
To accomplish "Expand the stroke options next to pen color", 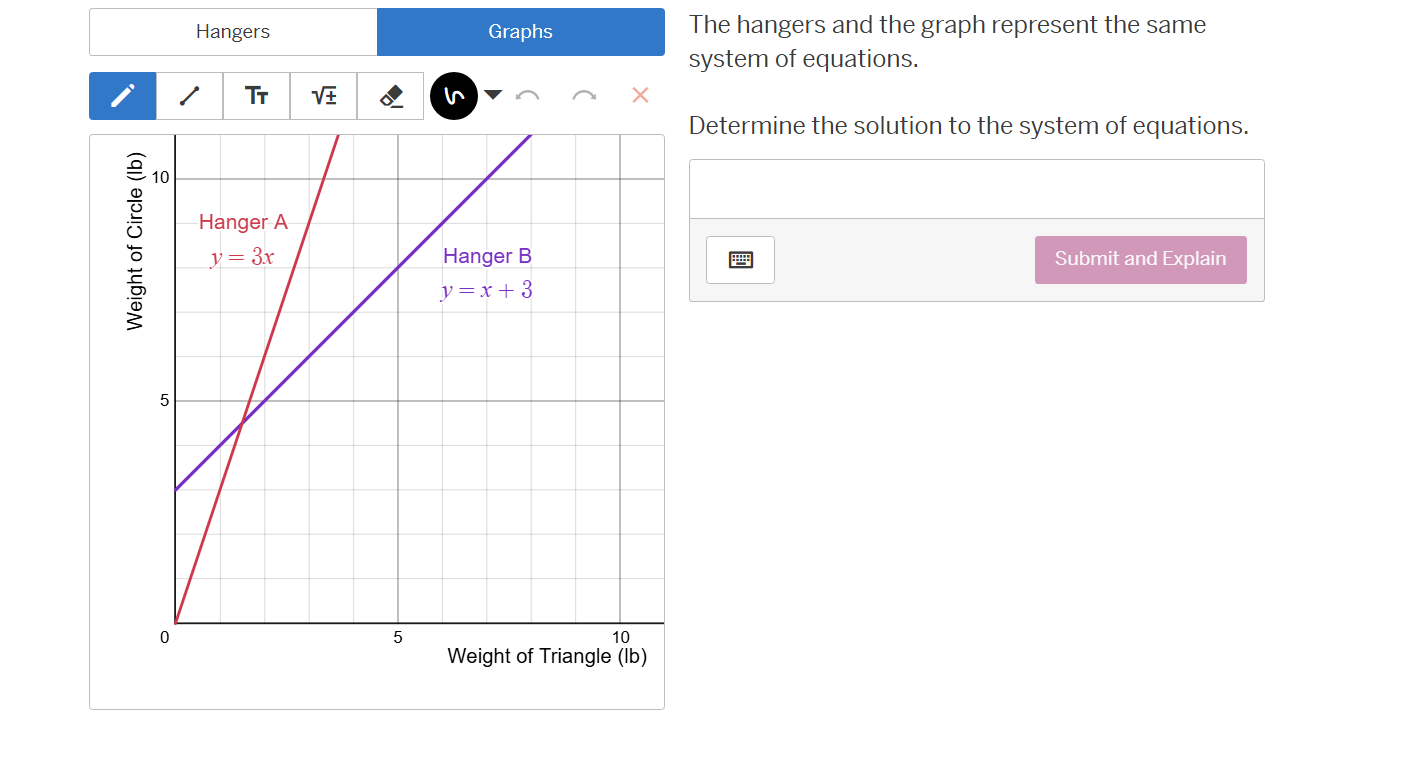I will click(x=493, y=95).
